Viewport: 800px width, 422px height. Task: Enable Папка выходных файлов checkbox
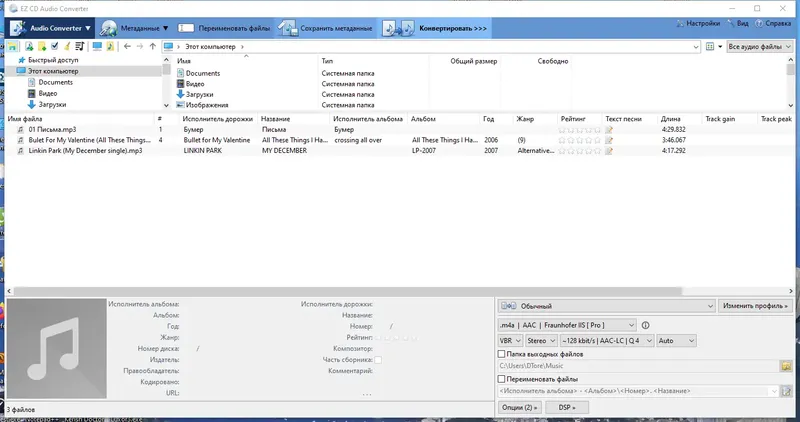pos(501,354)
